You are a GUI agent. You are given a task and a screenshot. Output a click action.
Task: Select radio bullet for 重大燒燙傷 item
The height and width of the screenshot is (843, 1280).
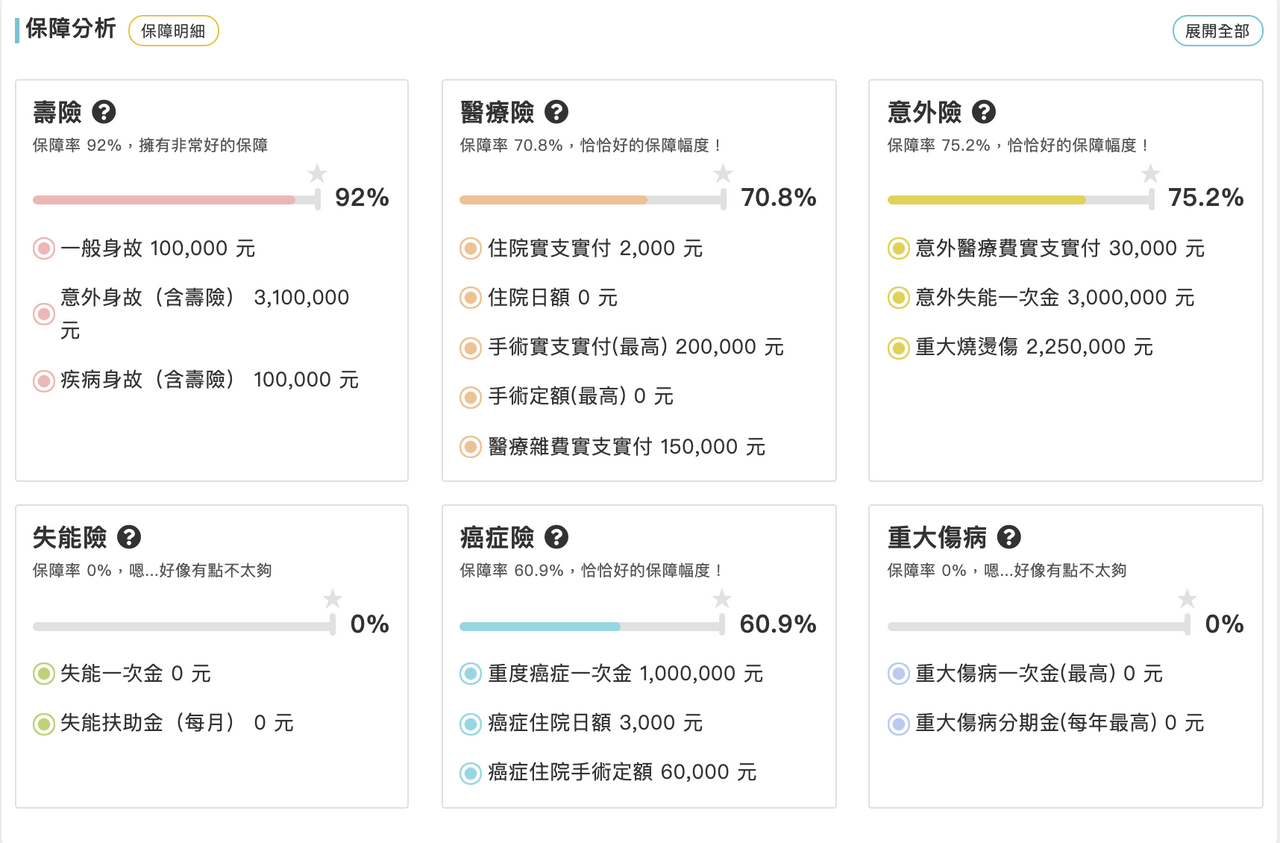898,348
